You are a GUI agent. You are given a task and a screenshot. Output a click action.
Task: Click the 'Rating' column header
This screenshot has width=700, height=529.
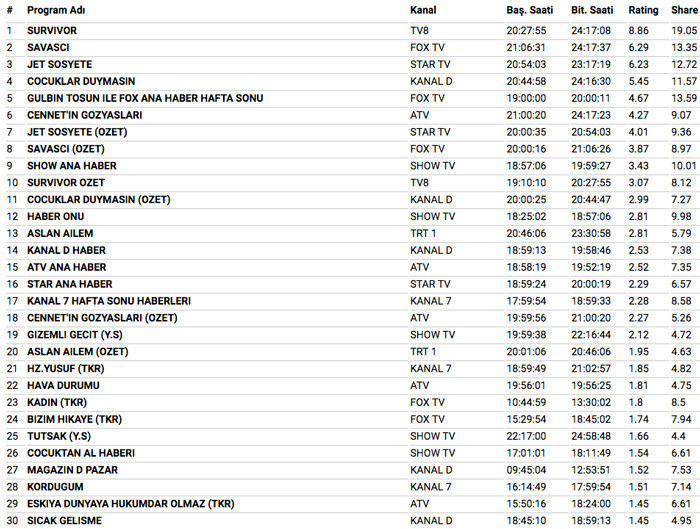pyautogui.click(x=643, y=10)
